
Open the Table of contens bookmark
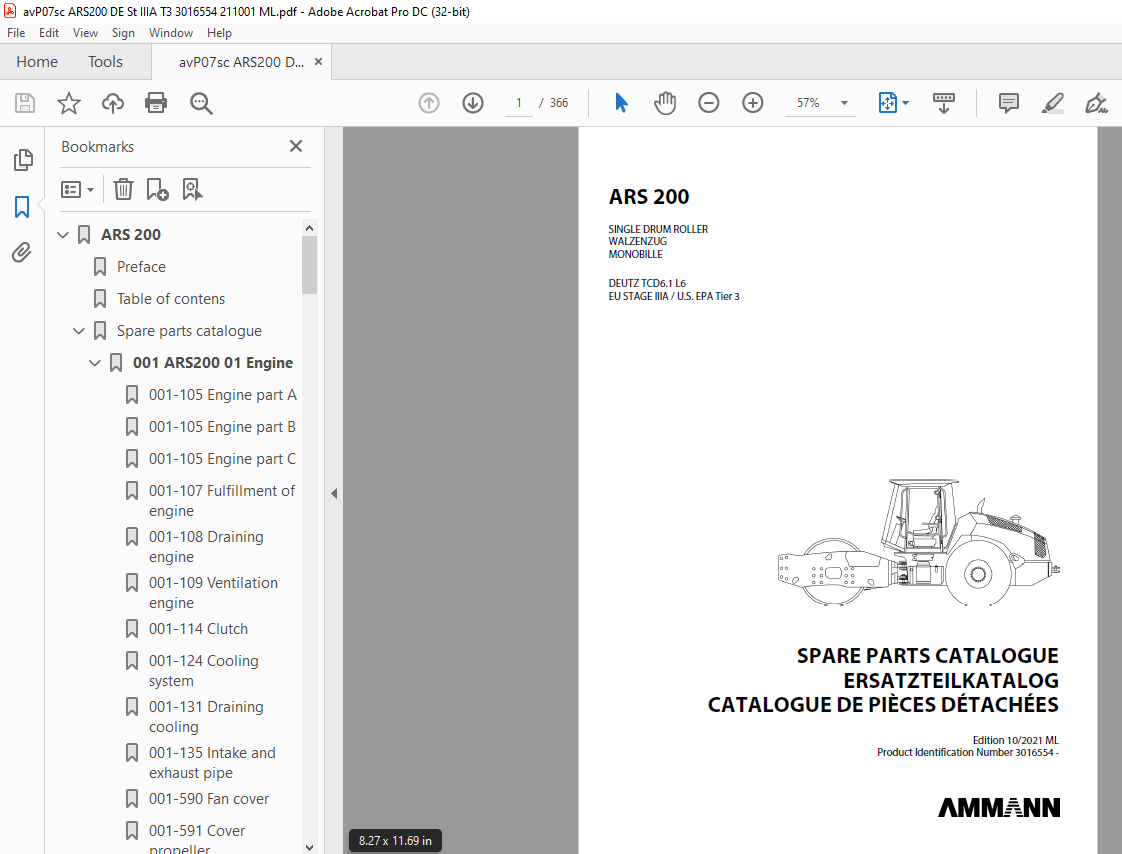[x=170, y=299]
